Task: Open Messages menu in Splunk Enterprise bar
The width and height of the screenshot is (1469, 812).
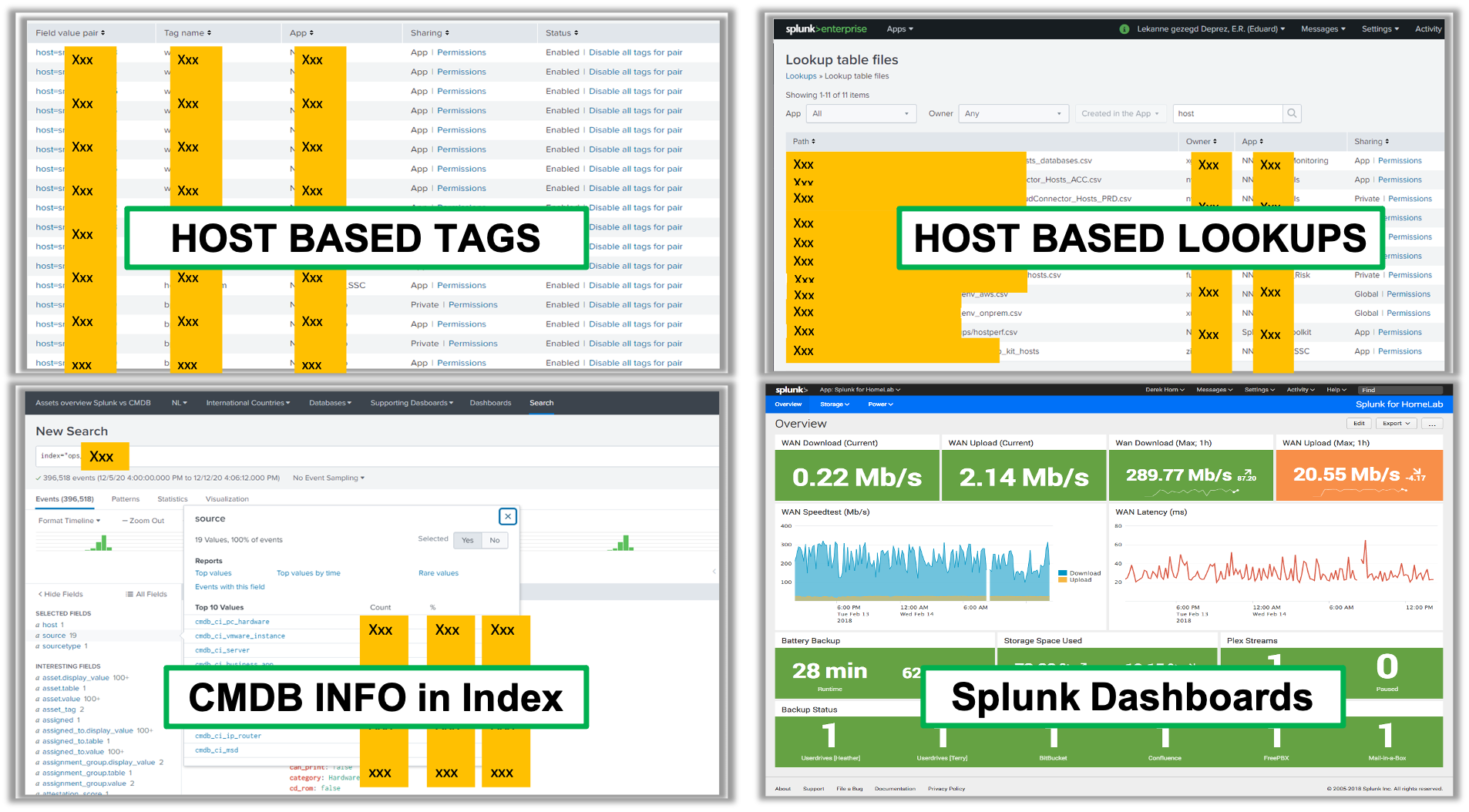Action: (1323, 29)
